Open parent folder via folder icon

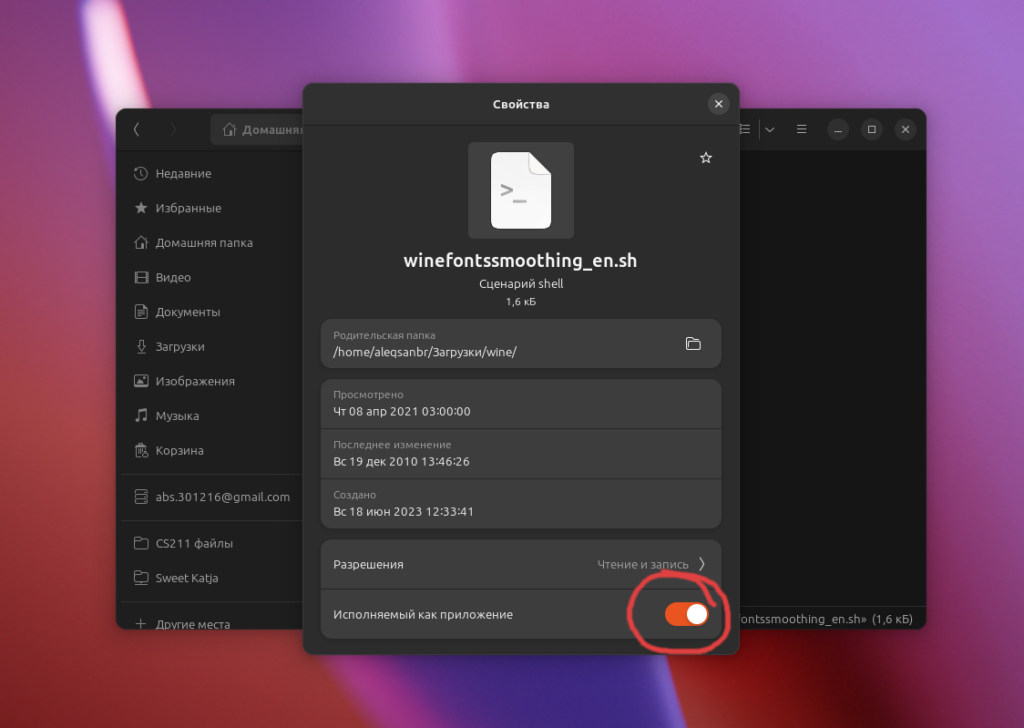pyautogui.click(x=693, y=344)
